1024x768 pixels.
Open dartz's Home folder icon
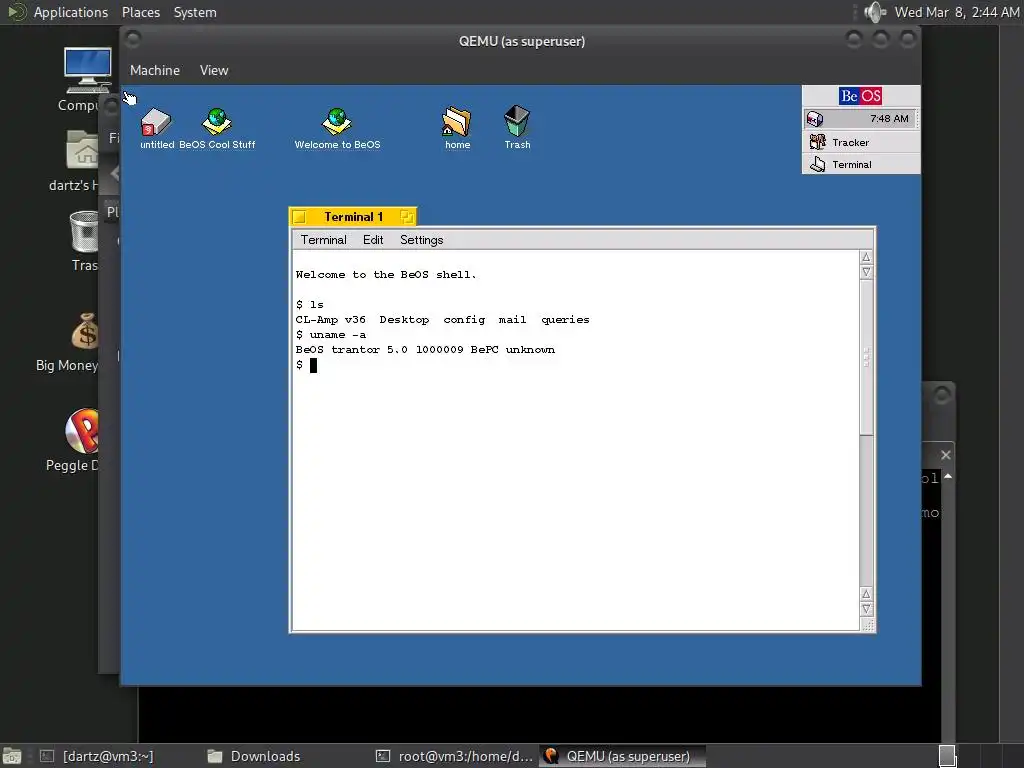[x=75, y=160]
